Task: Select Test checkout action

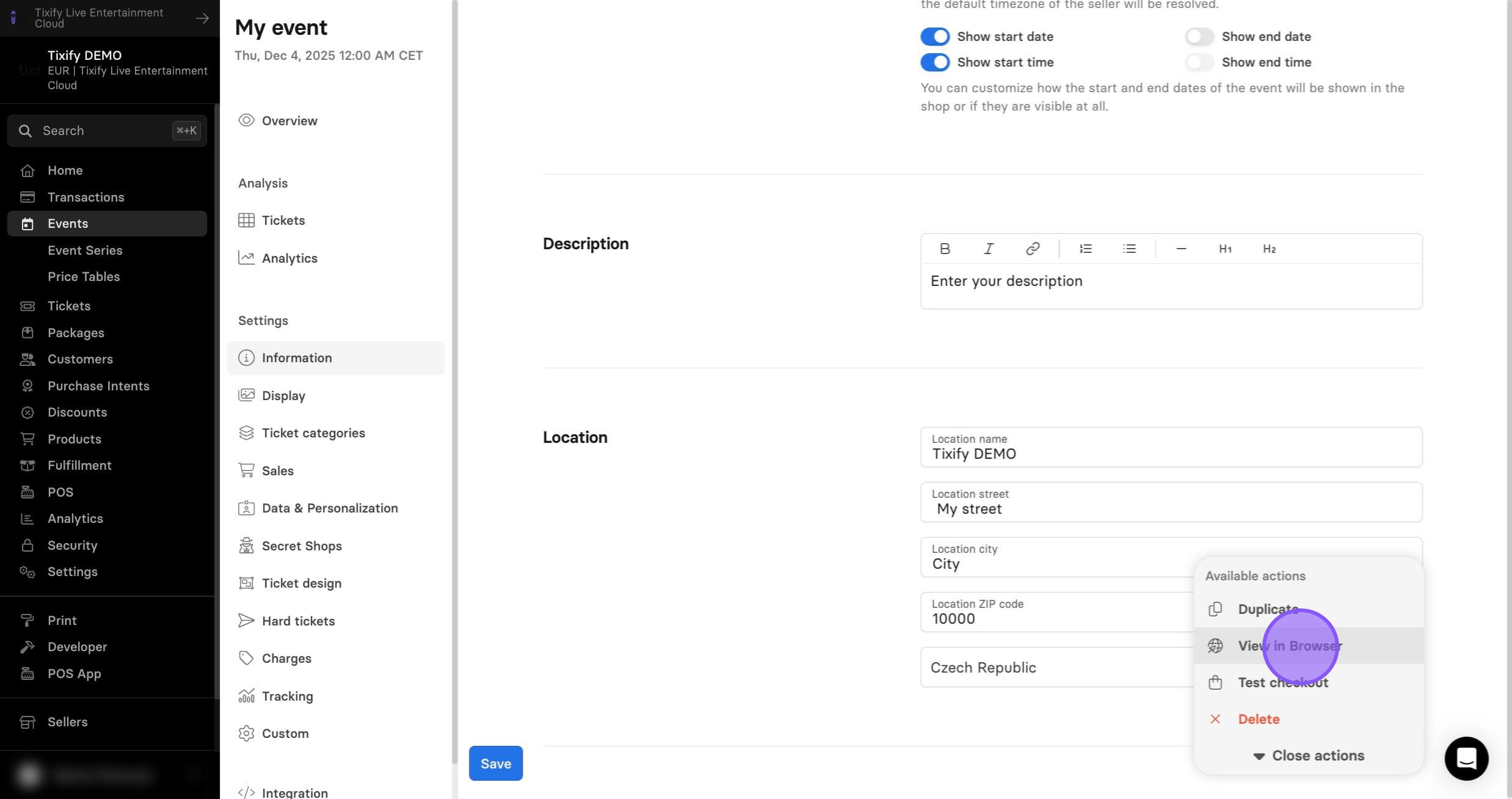Action: coord(1309,682)
